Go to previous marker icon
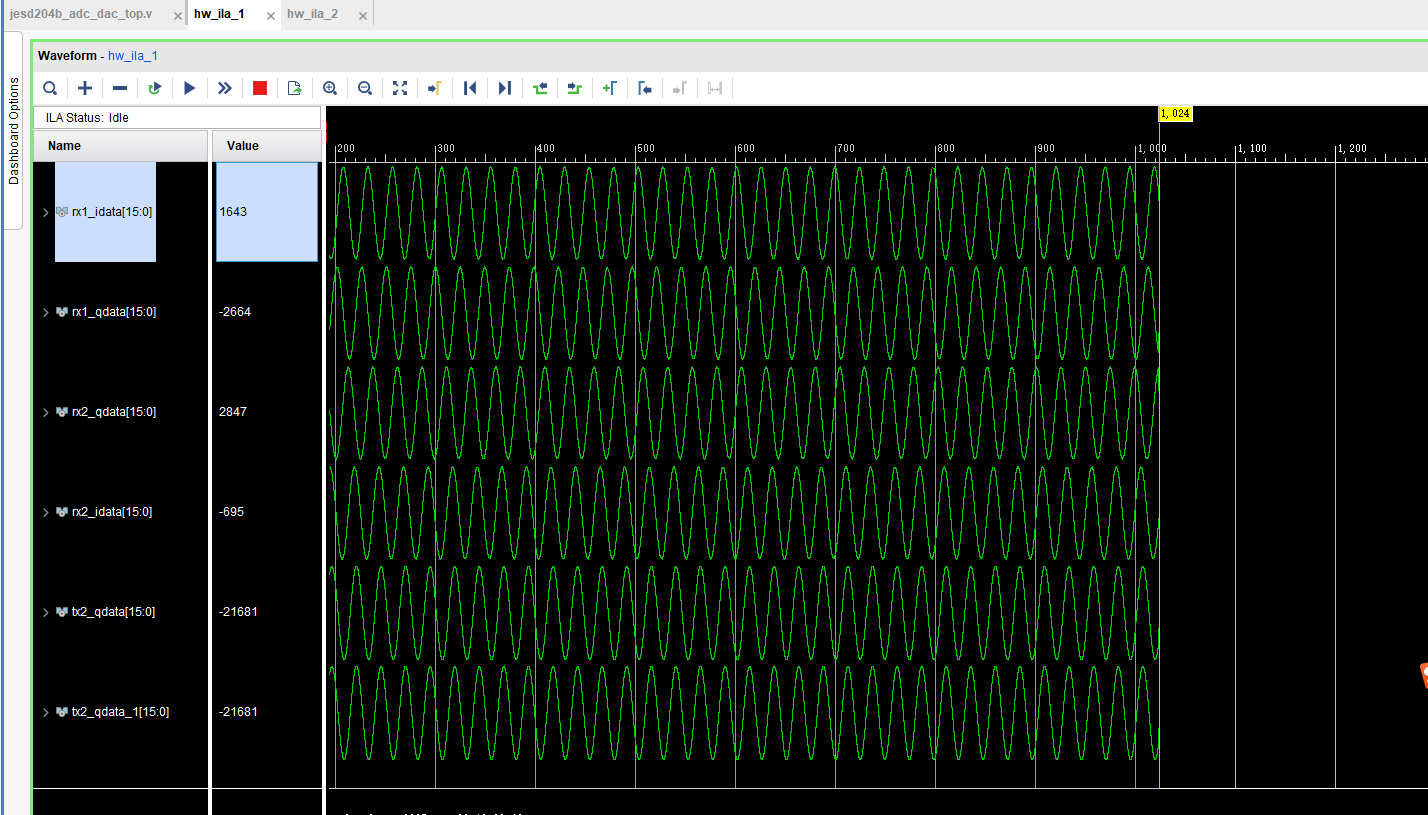Image resolution: width=1428 pixels, height=815 pixels. 645,88
